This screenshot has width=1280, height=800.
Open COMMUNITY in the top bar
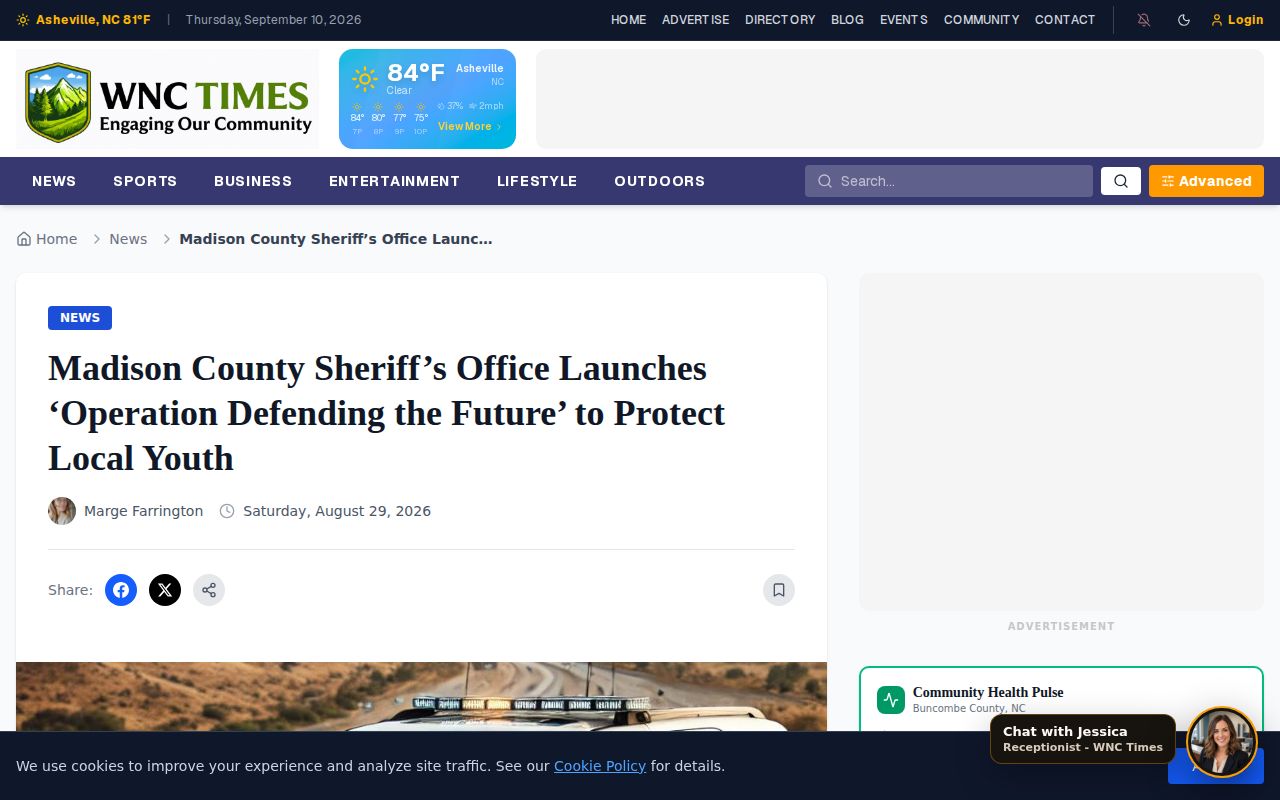click(x=982, y=20)
